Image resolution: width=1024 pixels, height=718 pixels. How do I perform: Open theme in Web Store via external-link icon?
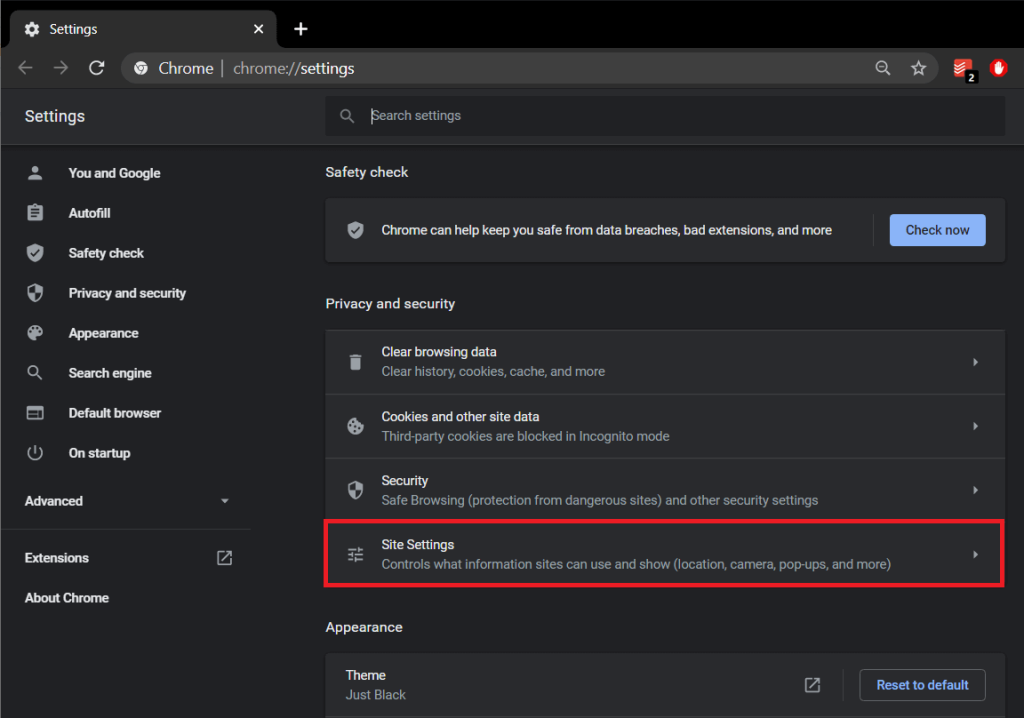point(812,685)
